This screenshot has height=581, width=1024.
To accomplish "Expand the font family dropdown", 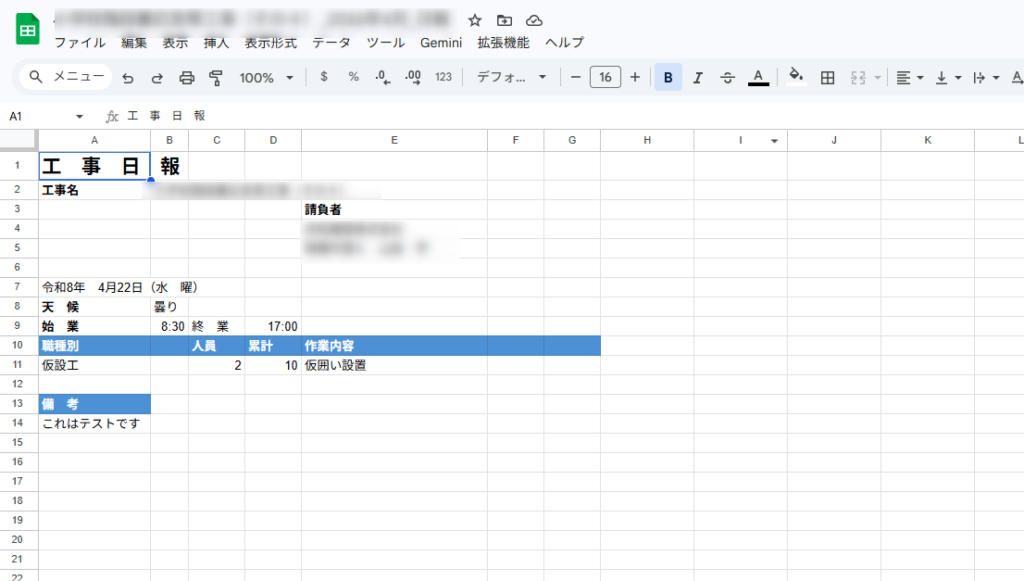I will click(512, 77).
